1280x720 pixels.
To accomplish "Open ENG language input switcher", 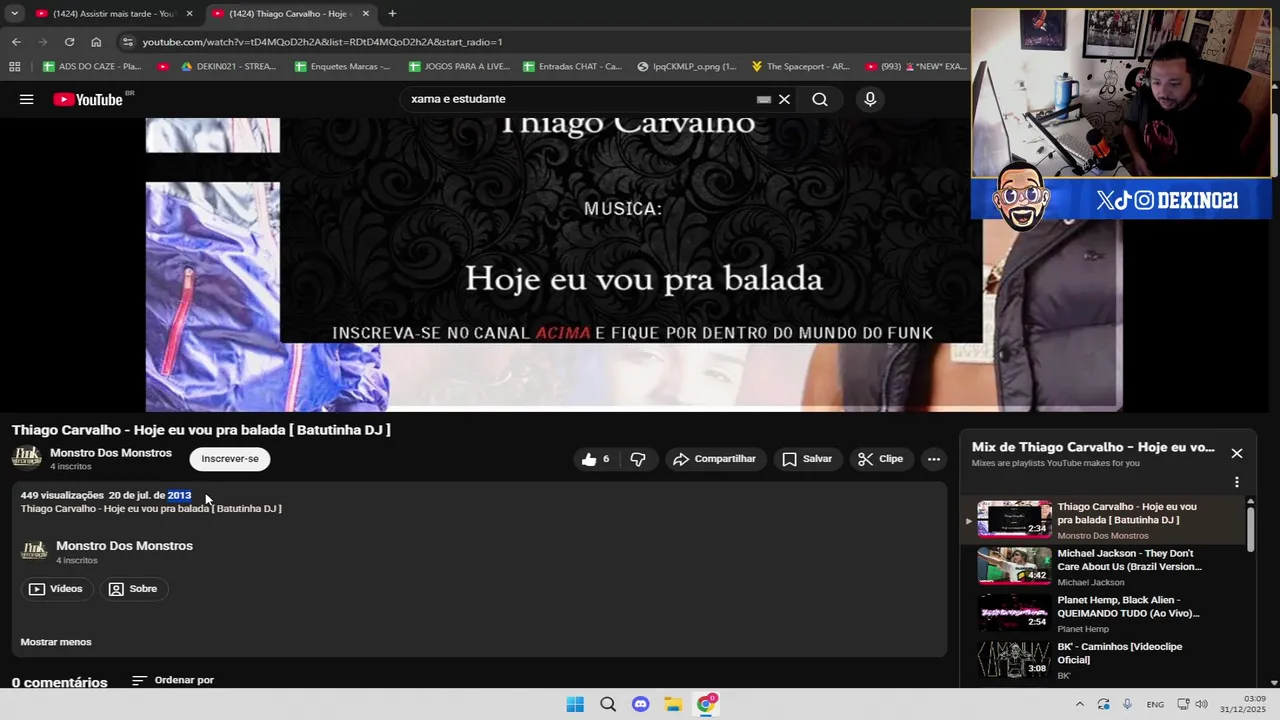I will 1155,704.
